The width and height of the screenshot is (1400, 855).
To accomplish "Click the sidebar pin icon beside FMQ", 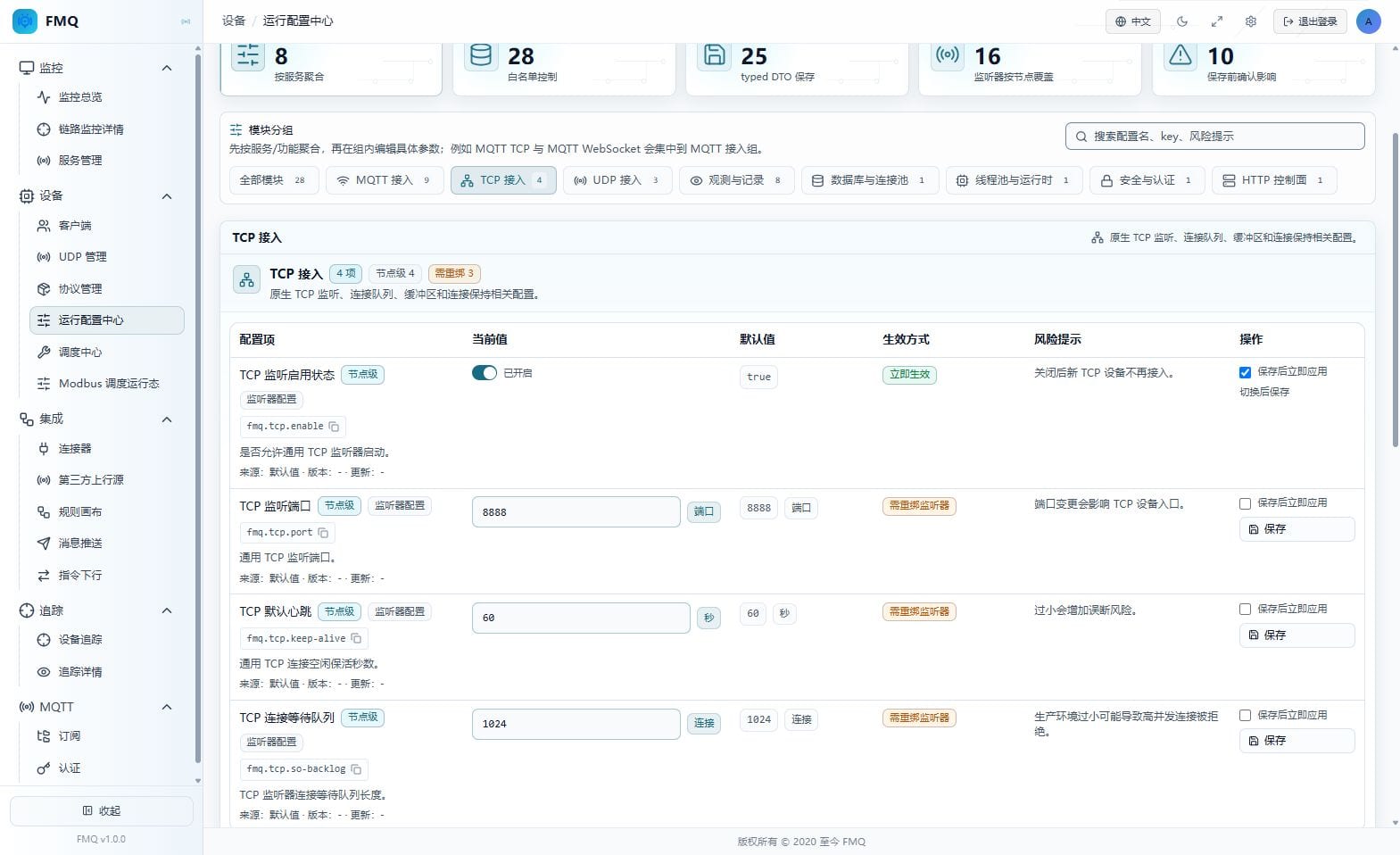I will [186, 21].
